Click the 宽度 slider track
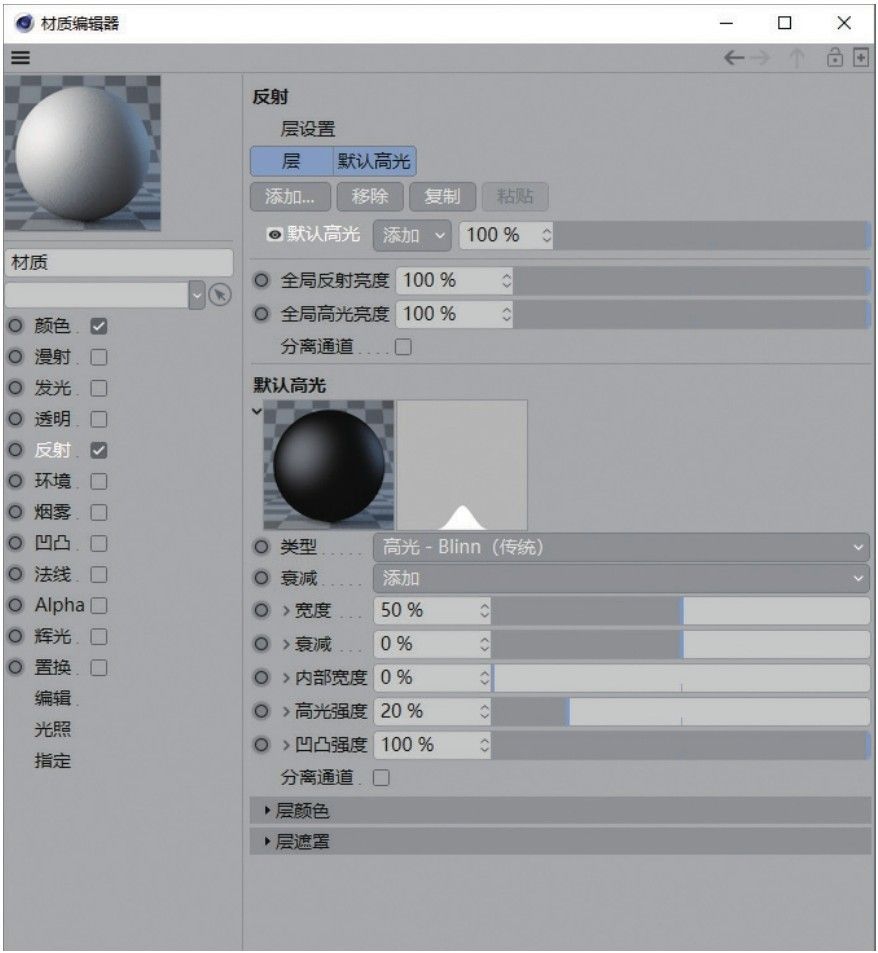 click(681, 611)
